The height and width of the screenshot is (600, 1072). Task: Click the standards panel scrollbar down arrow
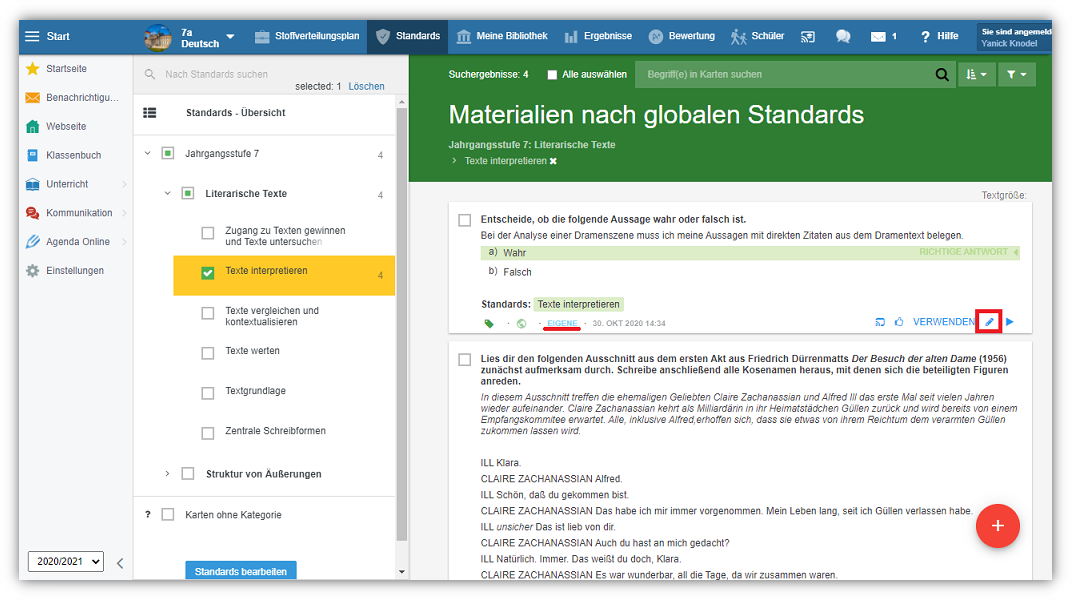click(401, 572)
